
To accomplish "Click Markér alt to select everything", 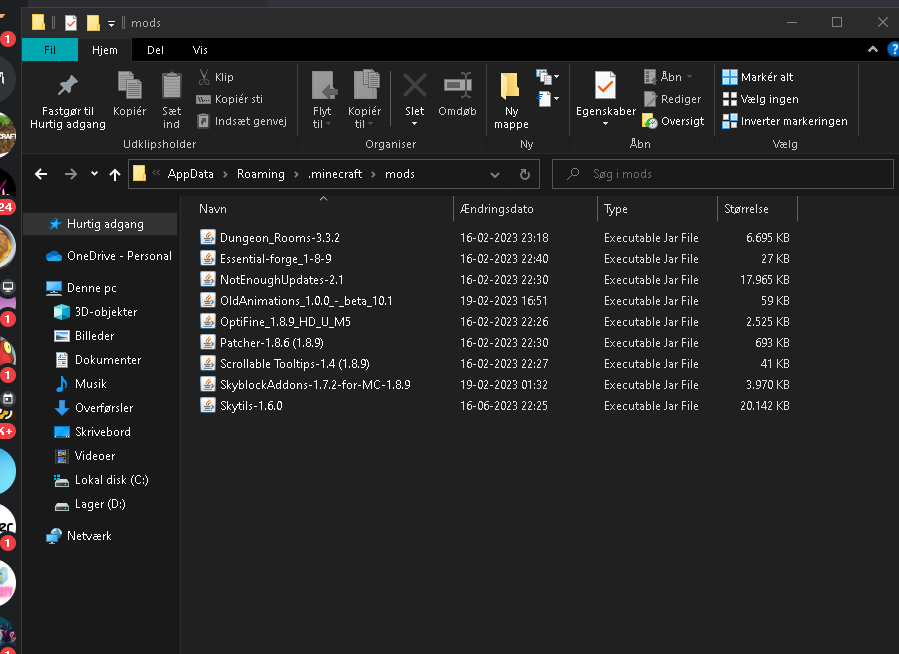I will 757,77.
